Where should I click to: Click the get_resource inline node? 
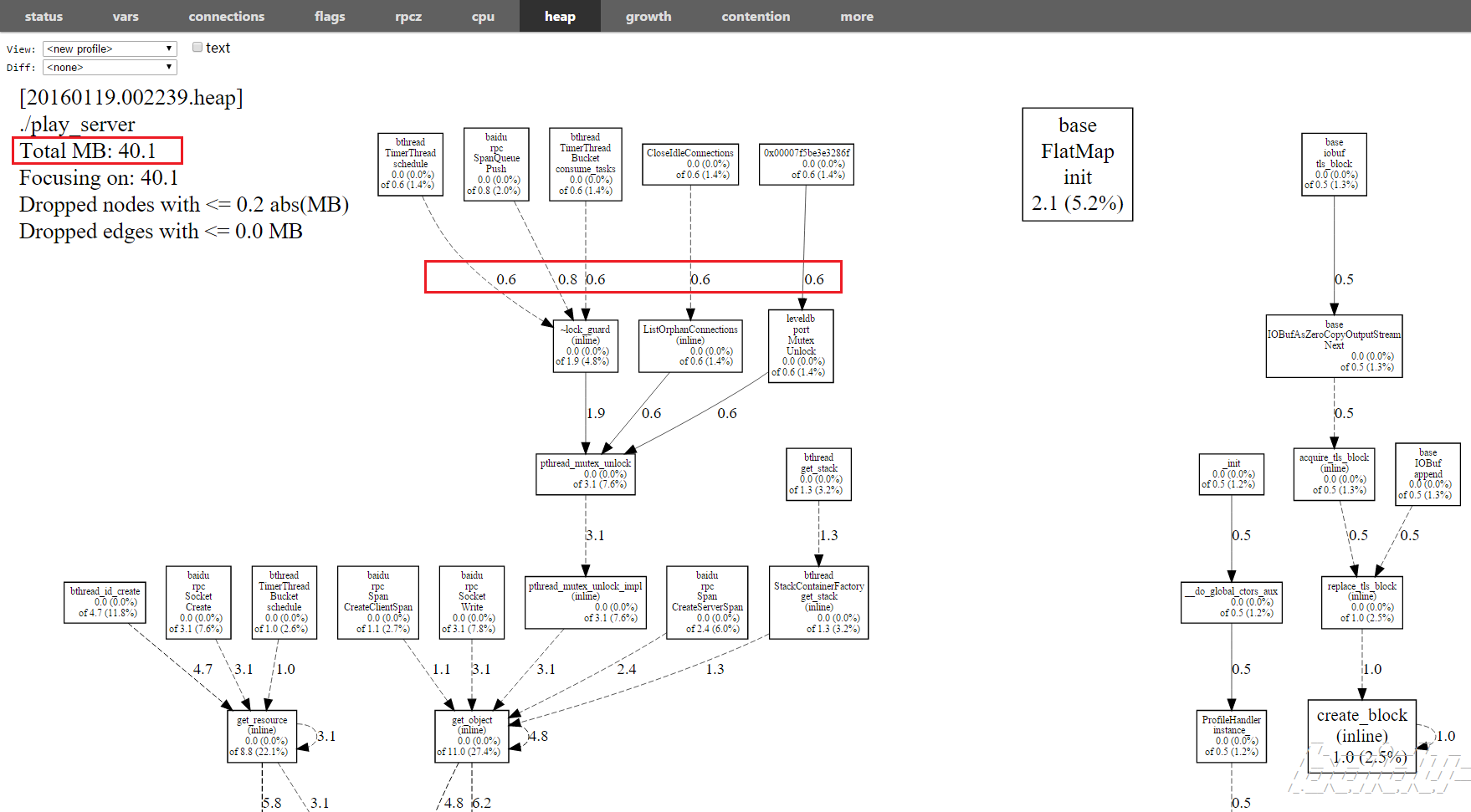(262, 735)
